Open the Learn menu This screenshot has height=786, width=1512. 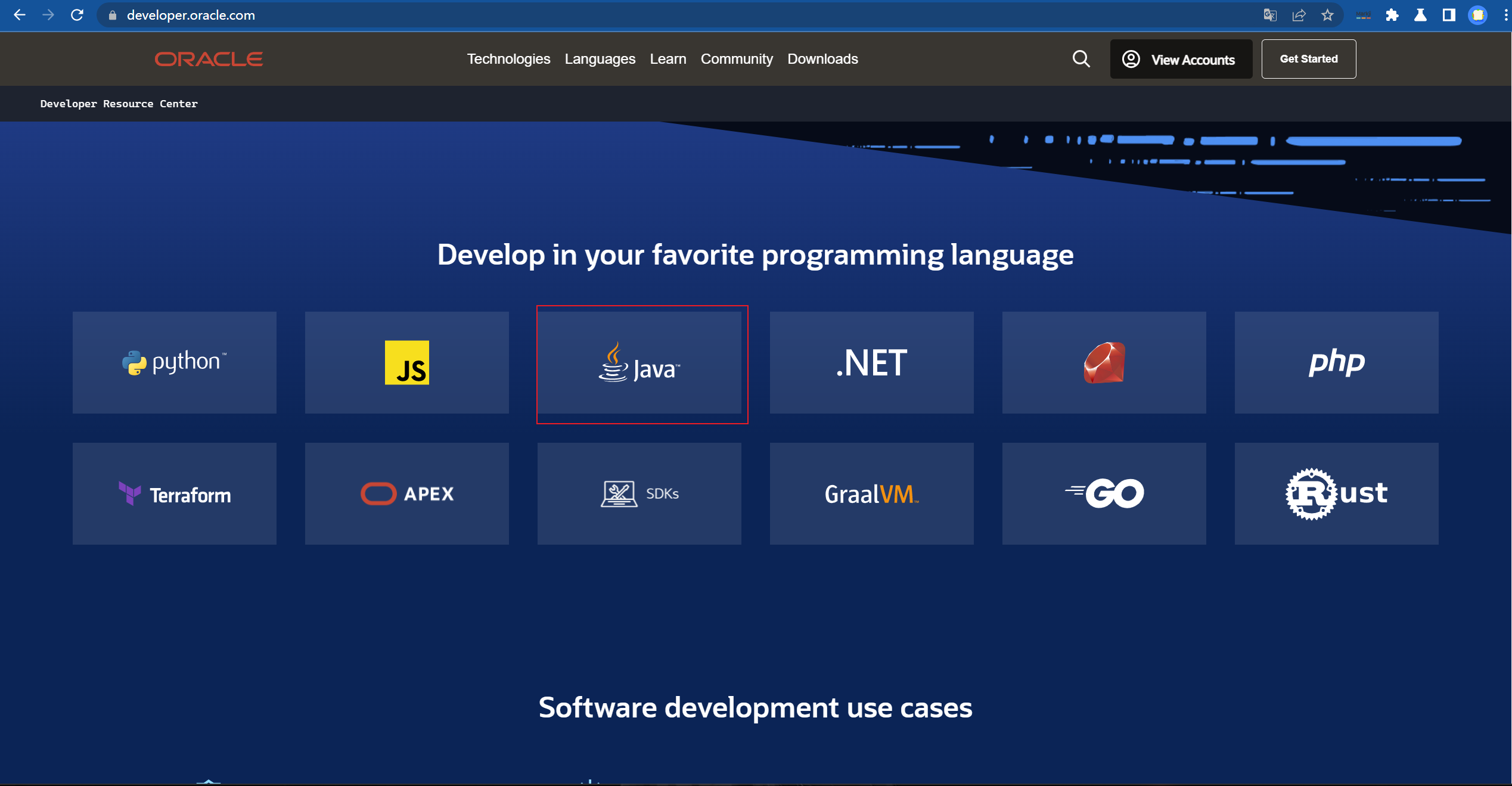[x=668, y=59]
